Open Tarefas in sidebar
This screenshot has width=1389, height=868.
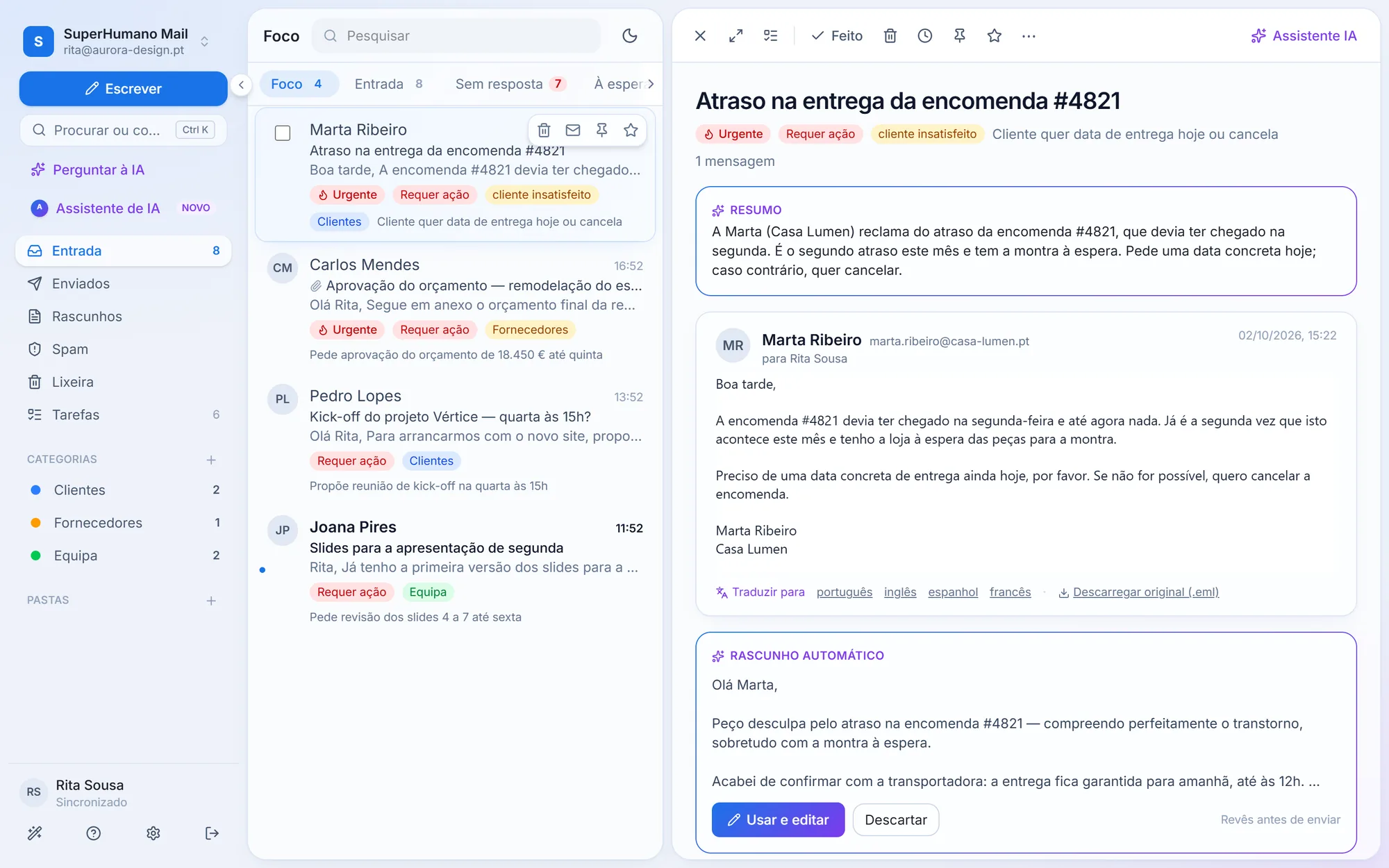(123, 415)
